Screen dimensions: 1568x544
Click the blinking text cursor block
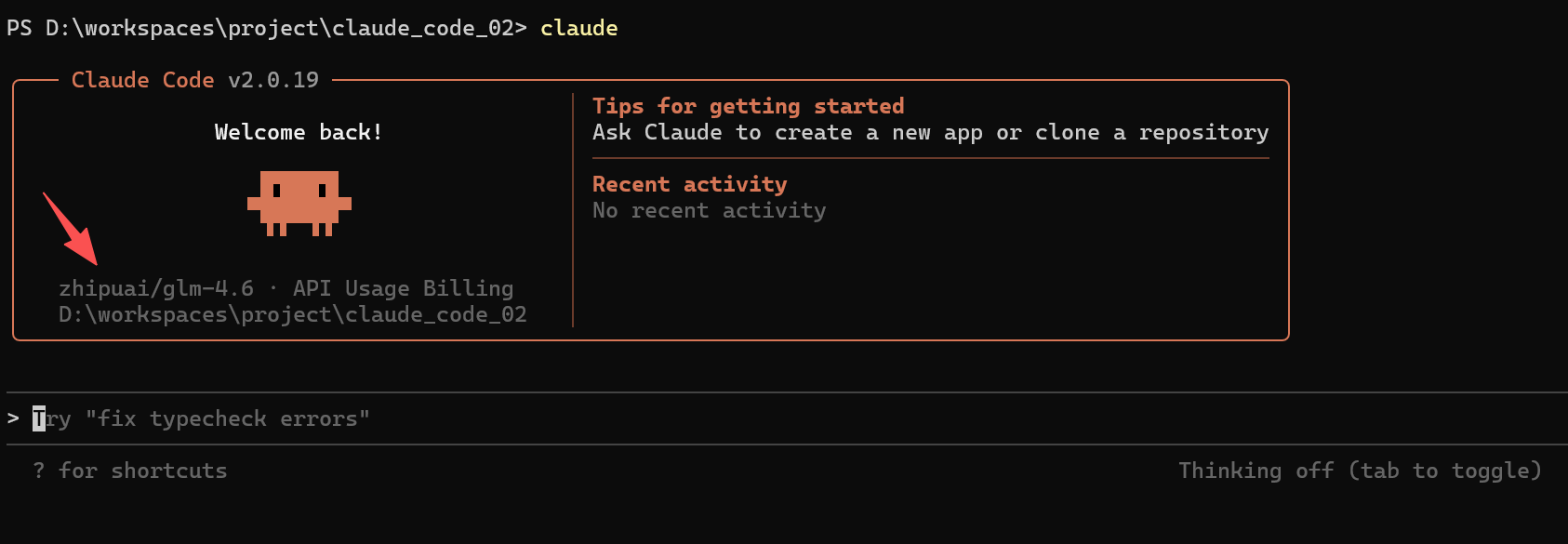coord(39,418)
